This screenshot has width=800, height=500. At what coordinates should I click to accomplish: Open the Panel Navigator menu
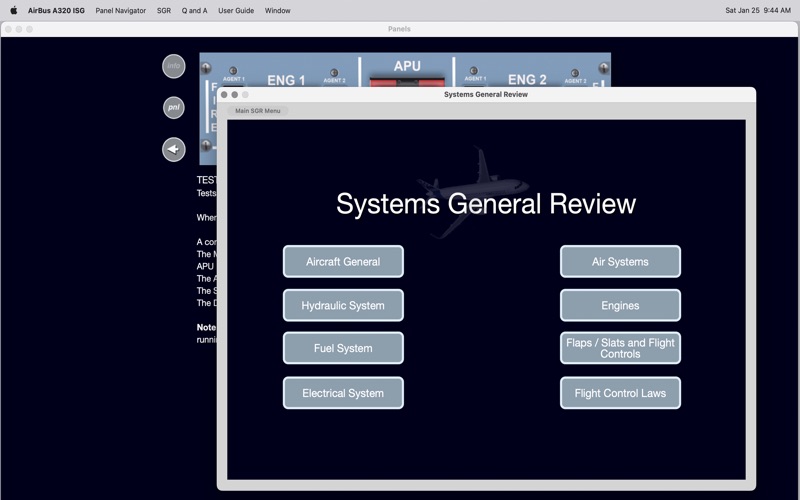[x=120, y=10]
